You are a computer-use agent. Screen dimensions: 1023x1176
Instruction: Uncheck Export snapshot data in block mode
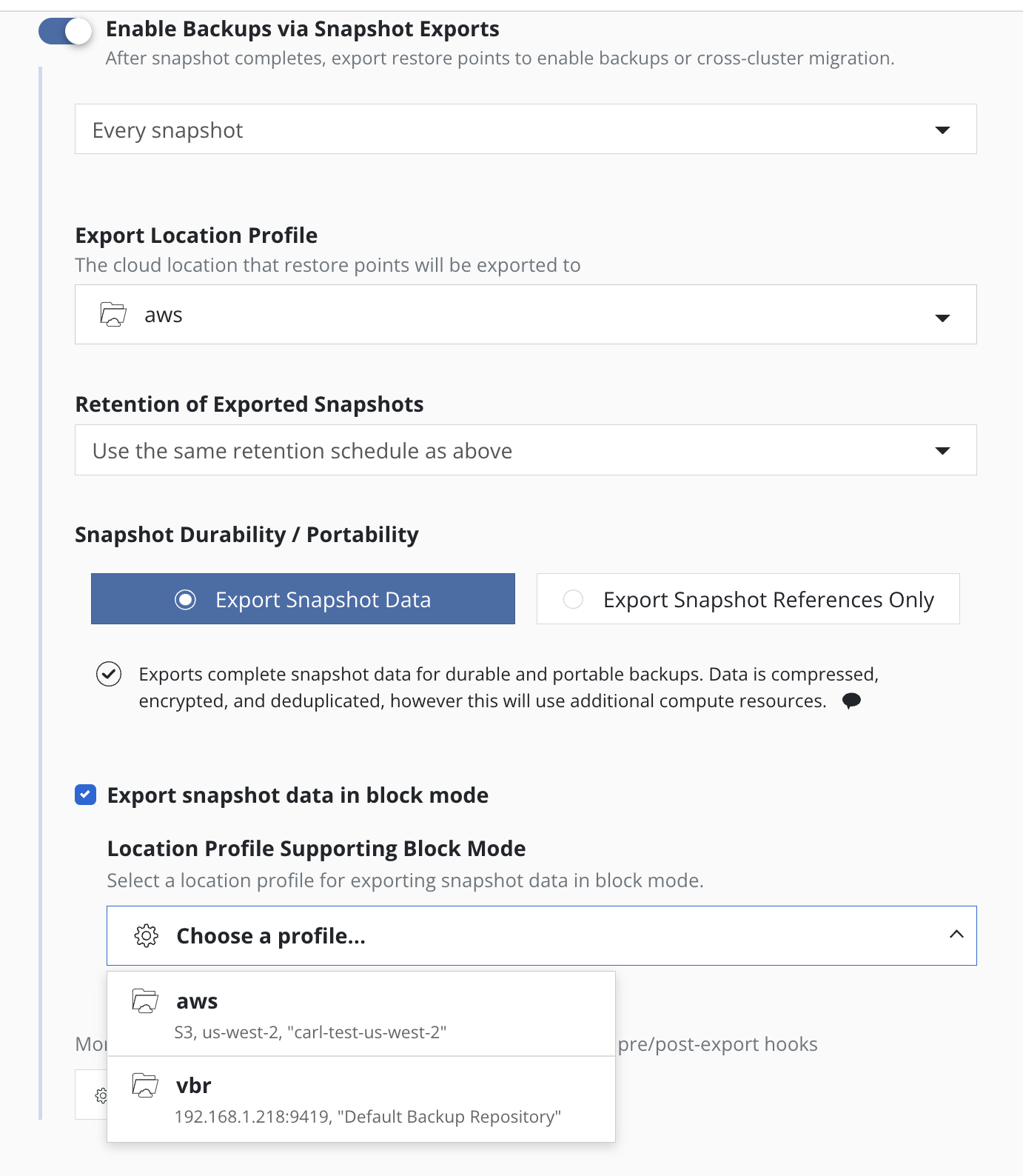[86, 795]
